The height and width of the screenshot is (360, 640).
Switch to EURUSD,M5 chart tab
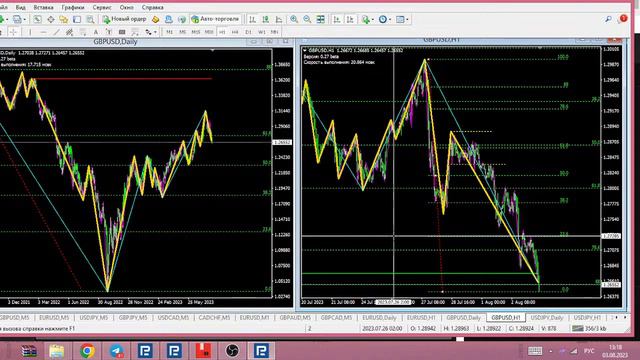pyautogui.click(x=54, y=317)
